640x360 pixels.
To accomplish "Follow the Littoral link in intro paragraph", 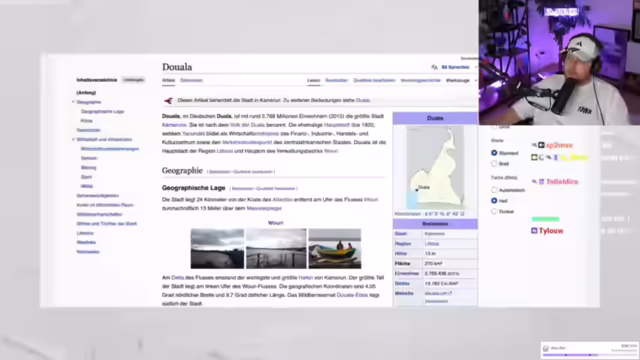I will tap(225, 151).
